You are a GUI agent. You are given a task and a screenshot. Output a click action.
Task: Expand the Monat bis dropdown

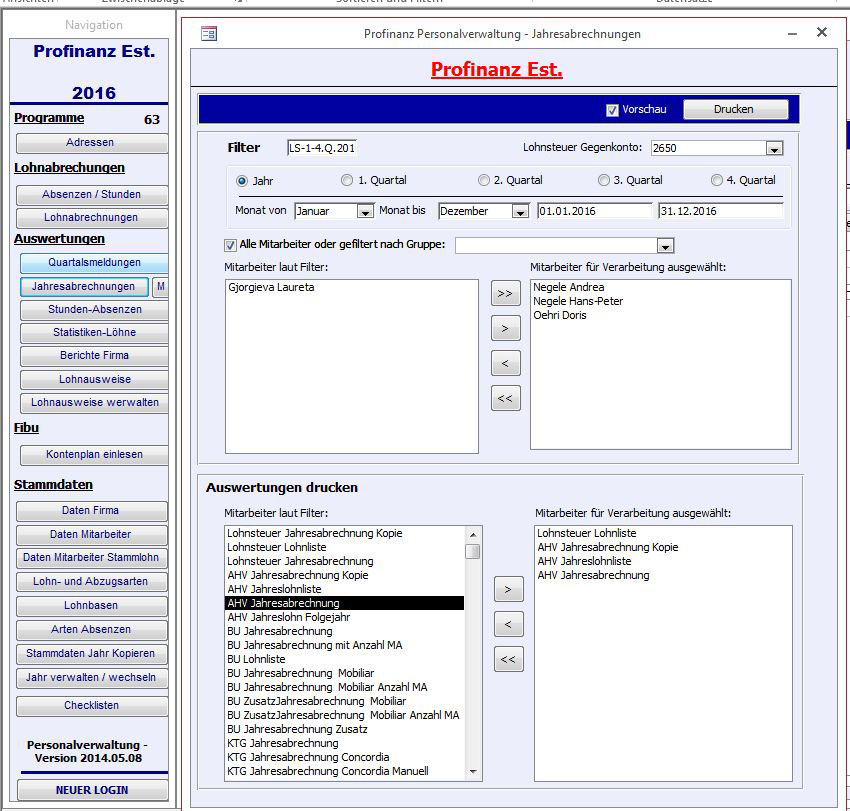(520, 211)
